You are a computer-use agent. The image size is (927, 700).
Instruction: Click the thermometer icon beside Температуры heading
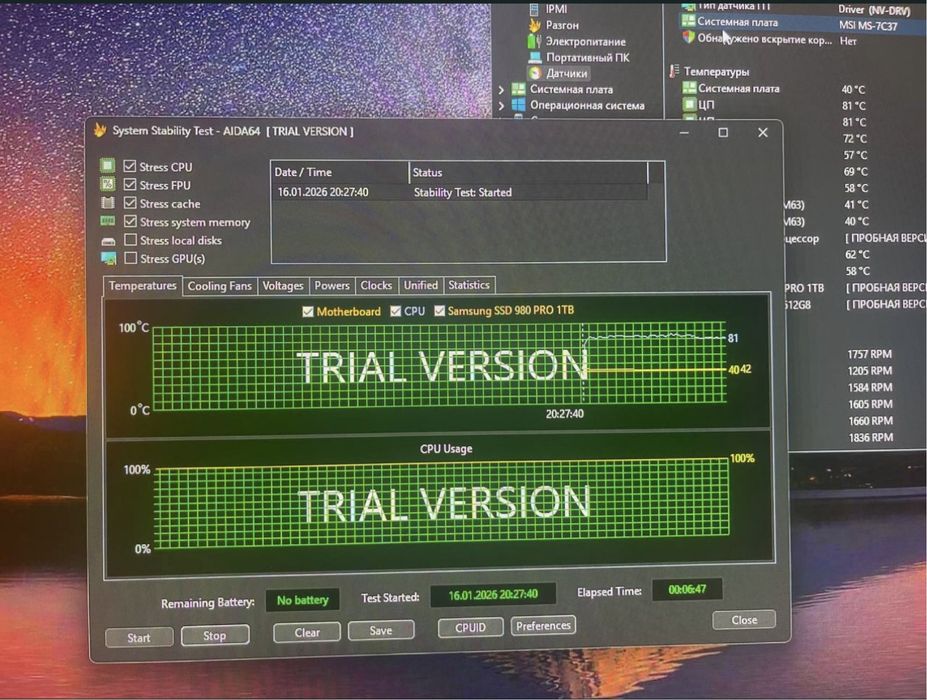point(673,71)
